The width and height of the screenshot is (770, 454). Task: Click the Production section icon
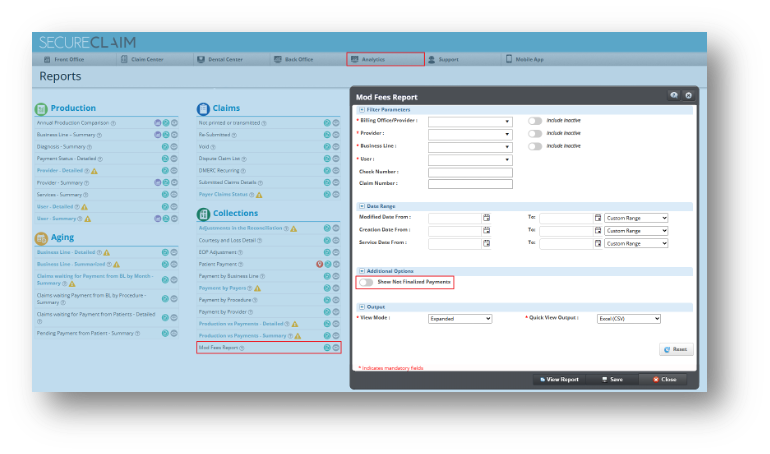41,108
